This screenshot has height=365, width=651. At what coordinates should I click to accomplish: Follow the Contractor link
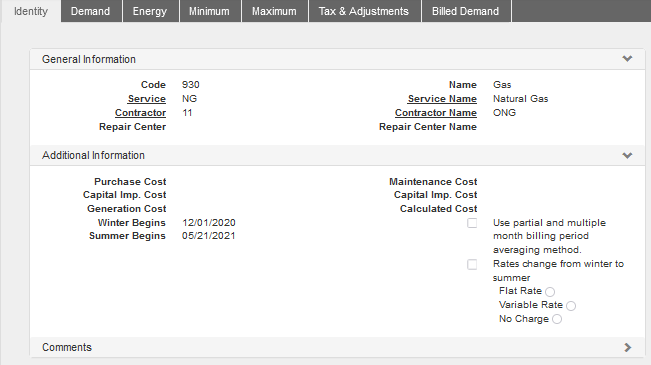coord(140,113)
